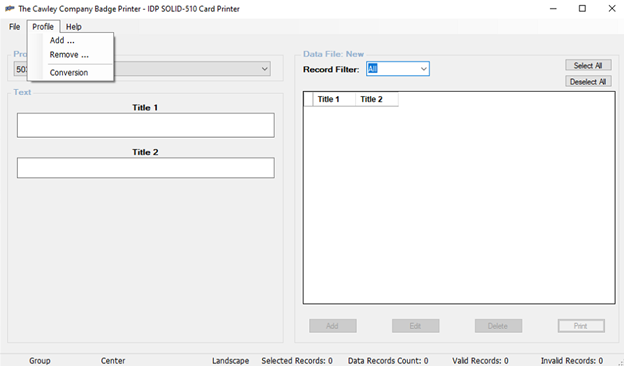Select Conversion in the Profile menu

(71, 72)
